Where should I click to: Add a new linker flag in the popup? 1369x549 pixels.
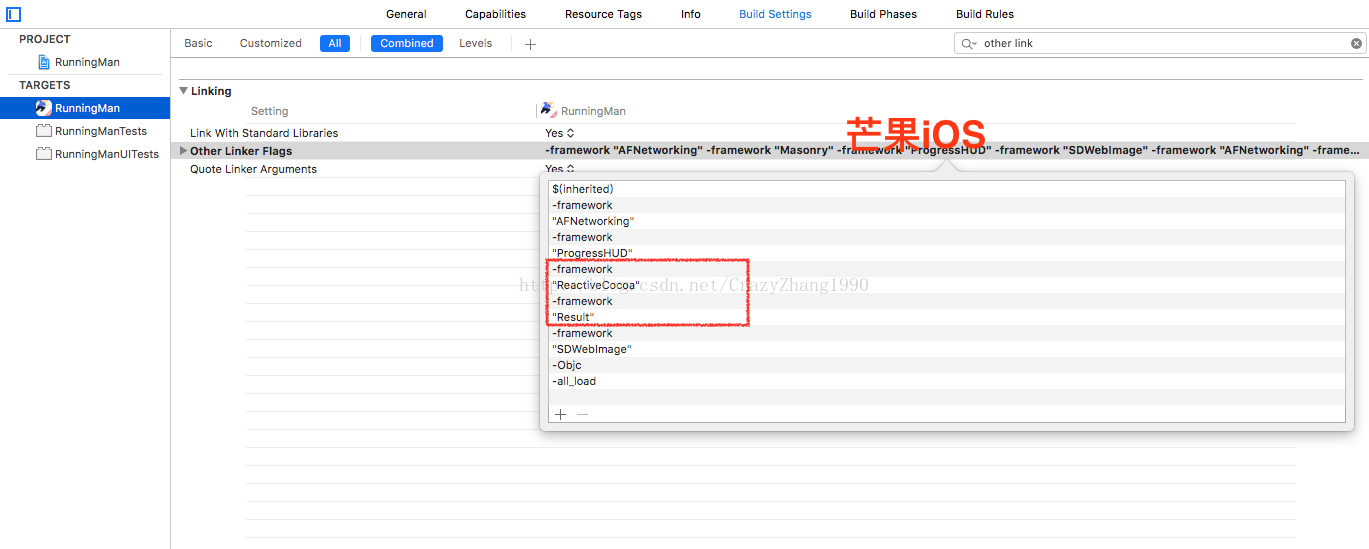(x=560, y=414)
